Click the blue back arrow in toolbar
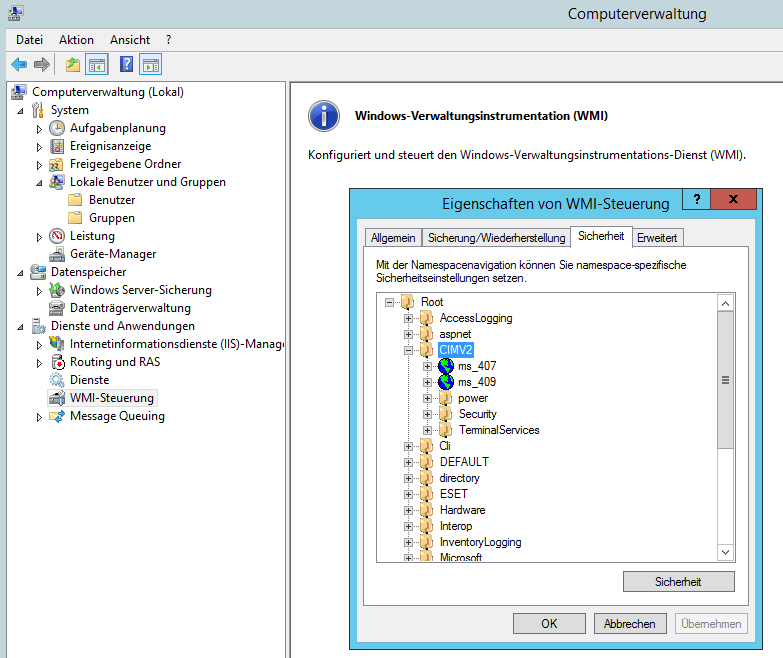 (x=19, y=65)
